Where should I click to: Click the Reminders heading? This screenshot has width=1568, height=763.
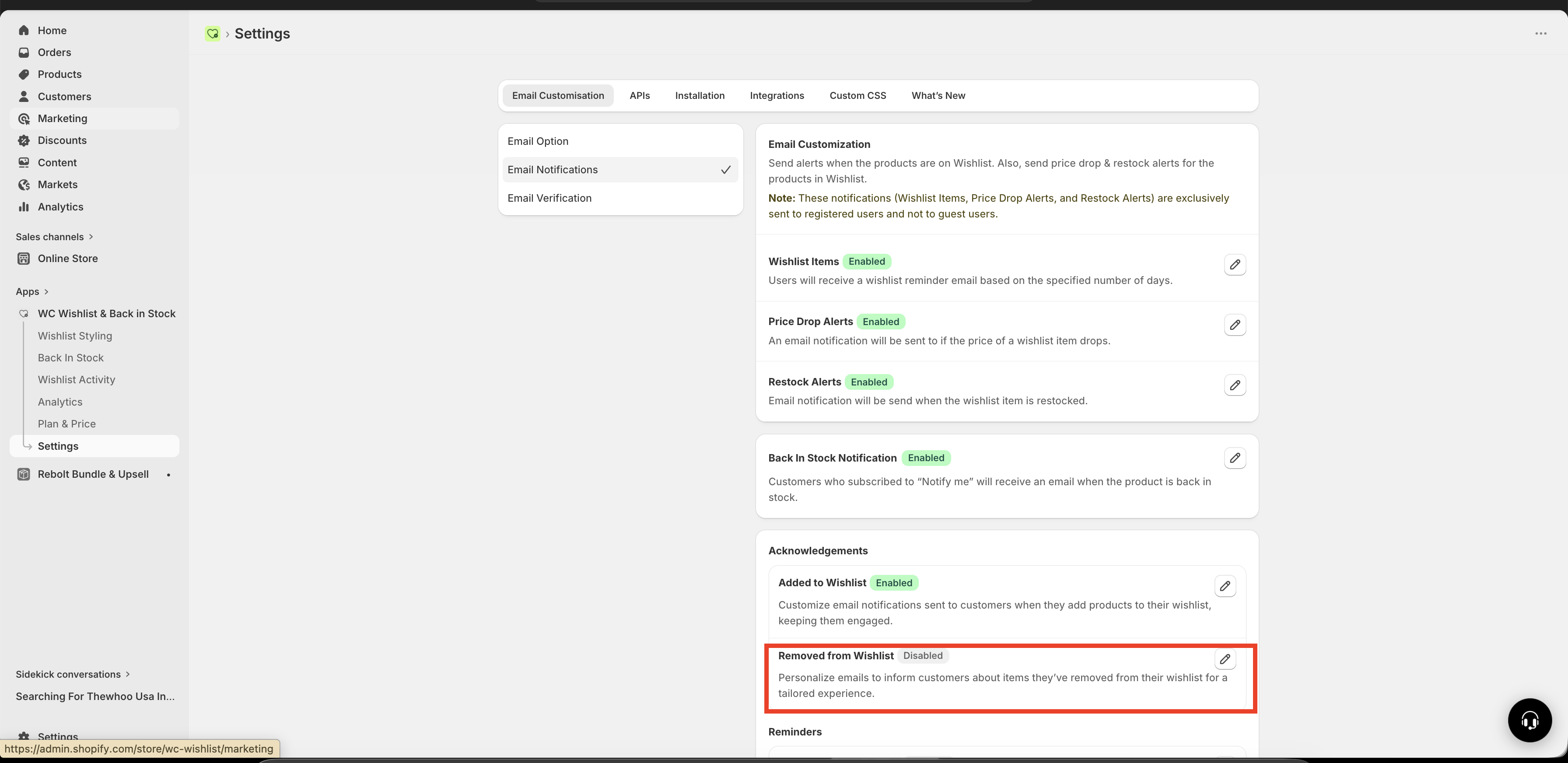pyautogui.click(x=794, y=732)
